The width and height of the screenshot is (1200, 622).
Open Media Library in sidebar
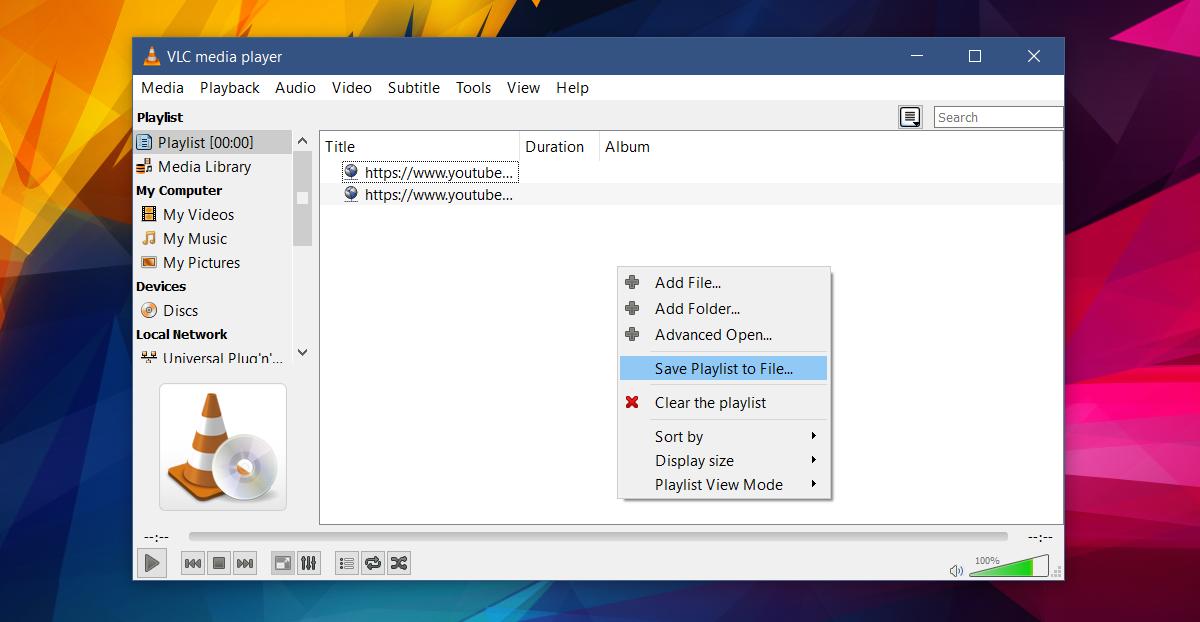point(213,167)
